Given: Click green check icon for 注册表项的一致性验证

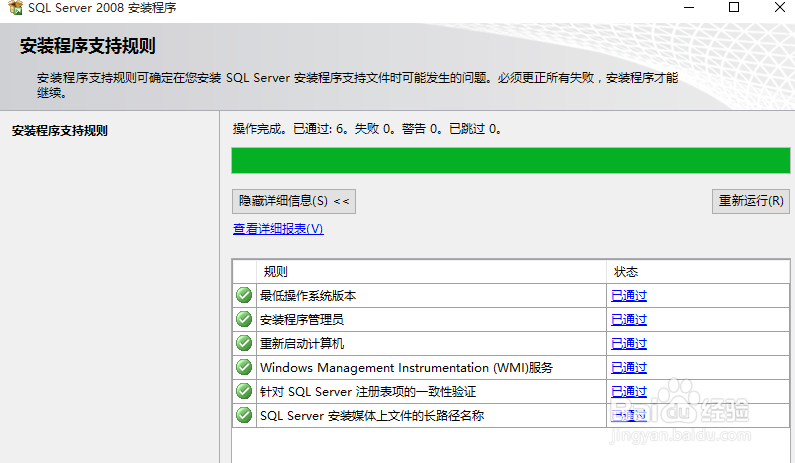Looking at the screenshot, I should tap(244, 391).
